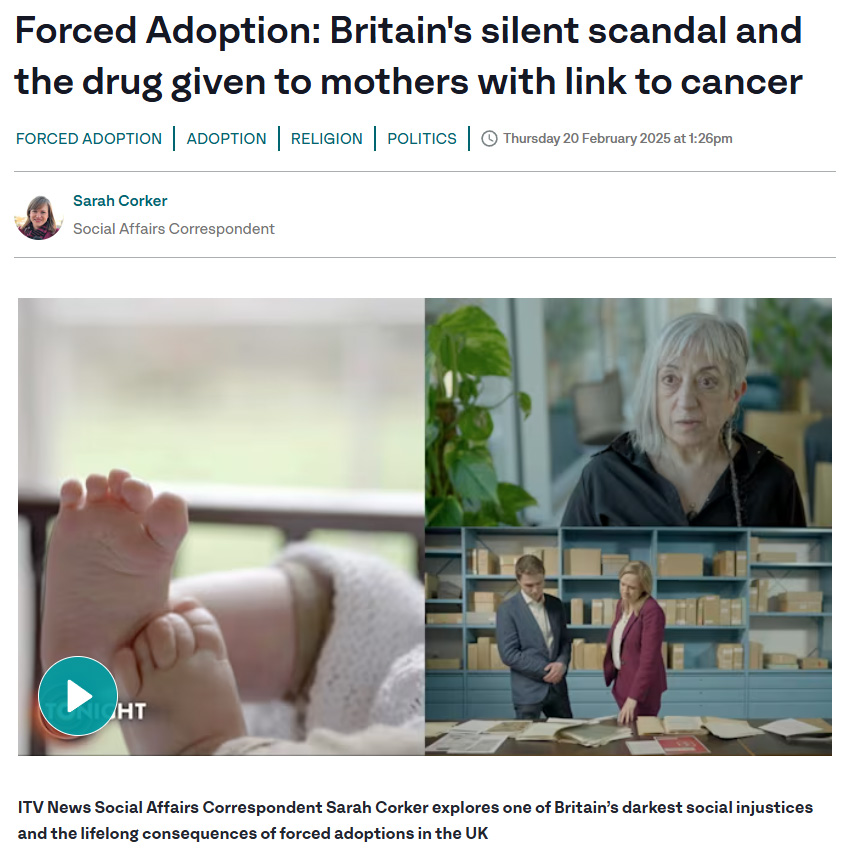Click the baby feet video thumbnail
This screenshot has width=854, height=857.
221,526
